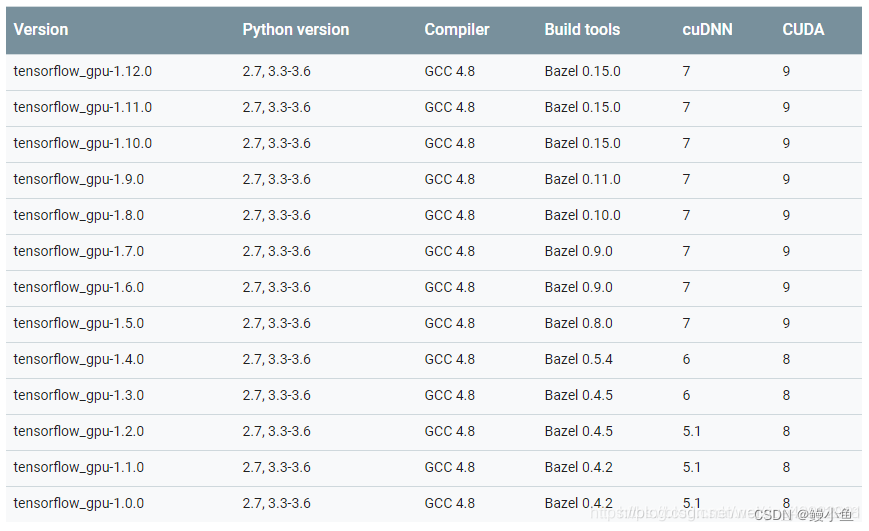Click Python 2.7, 3.3-3.6 in 1.4.0 row

[x=277, y=360]
